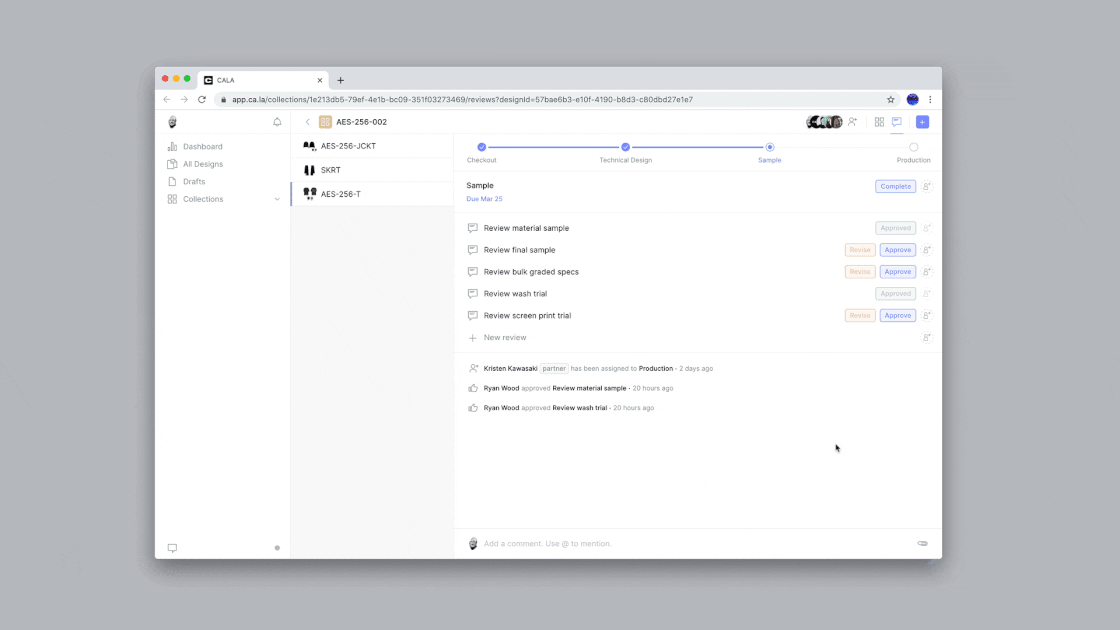This screenshot has height=630, width=1120.
Task: Select the Checkout stage circle
Action: (x=482, y=147)
